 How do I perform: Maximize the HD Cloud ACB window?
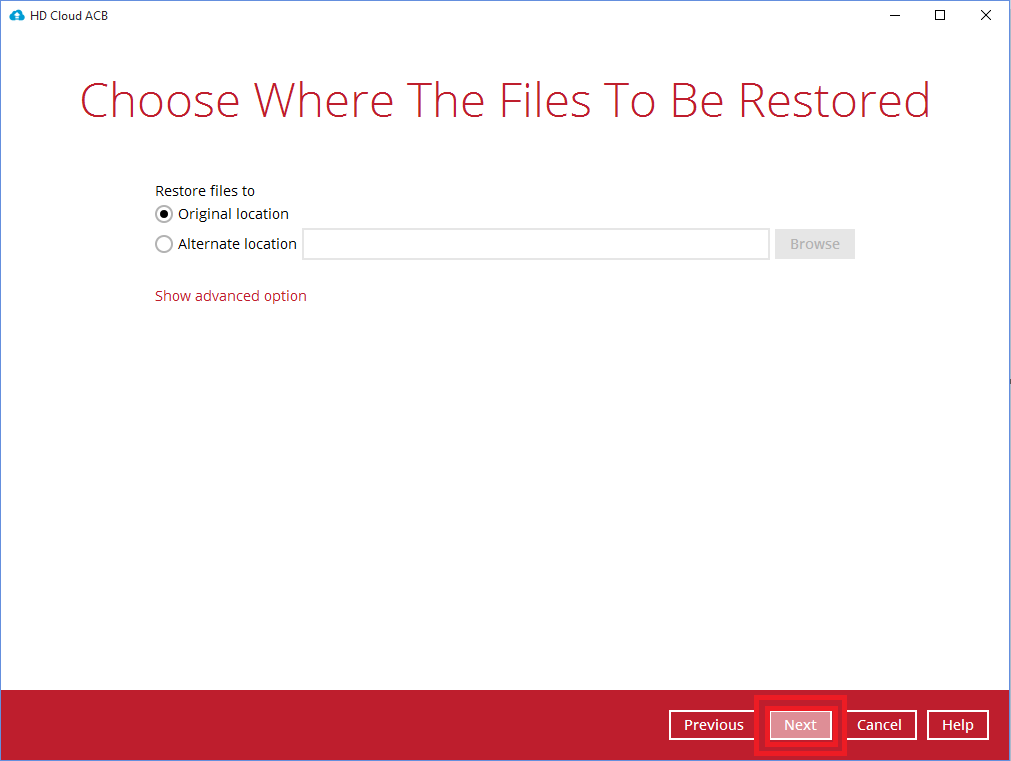click(940, 15)
